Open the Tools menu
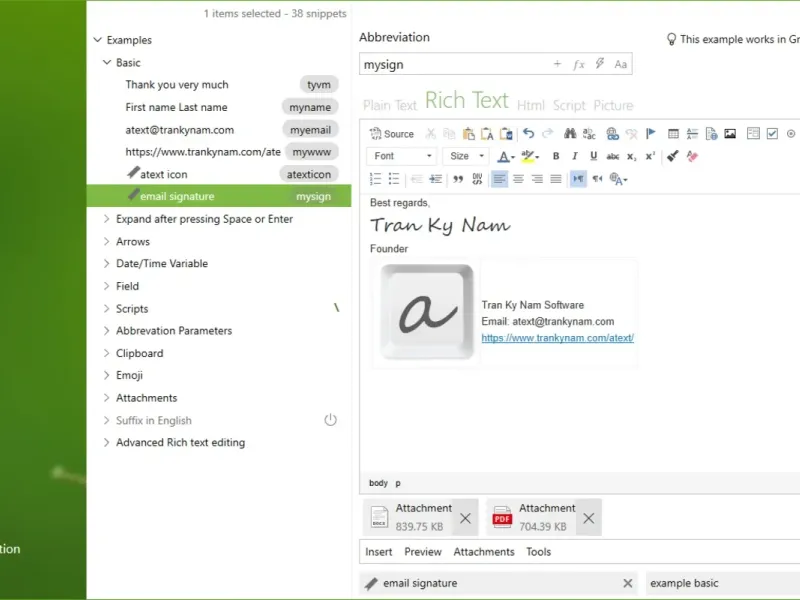 538,552
